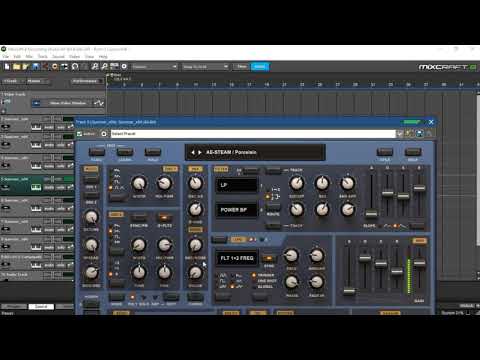
Task: Click the LFO PHASE knob
Action: [291, 282]
